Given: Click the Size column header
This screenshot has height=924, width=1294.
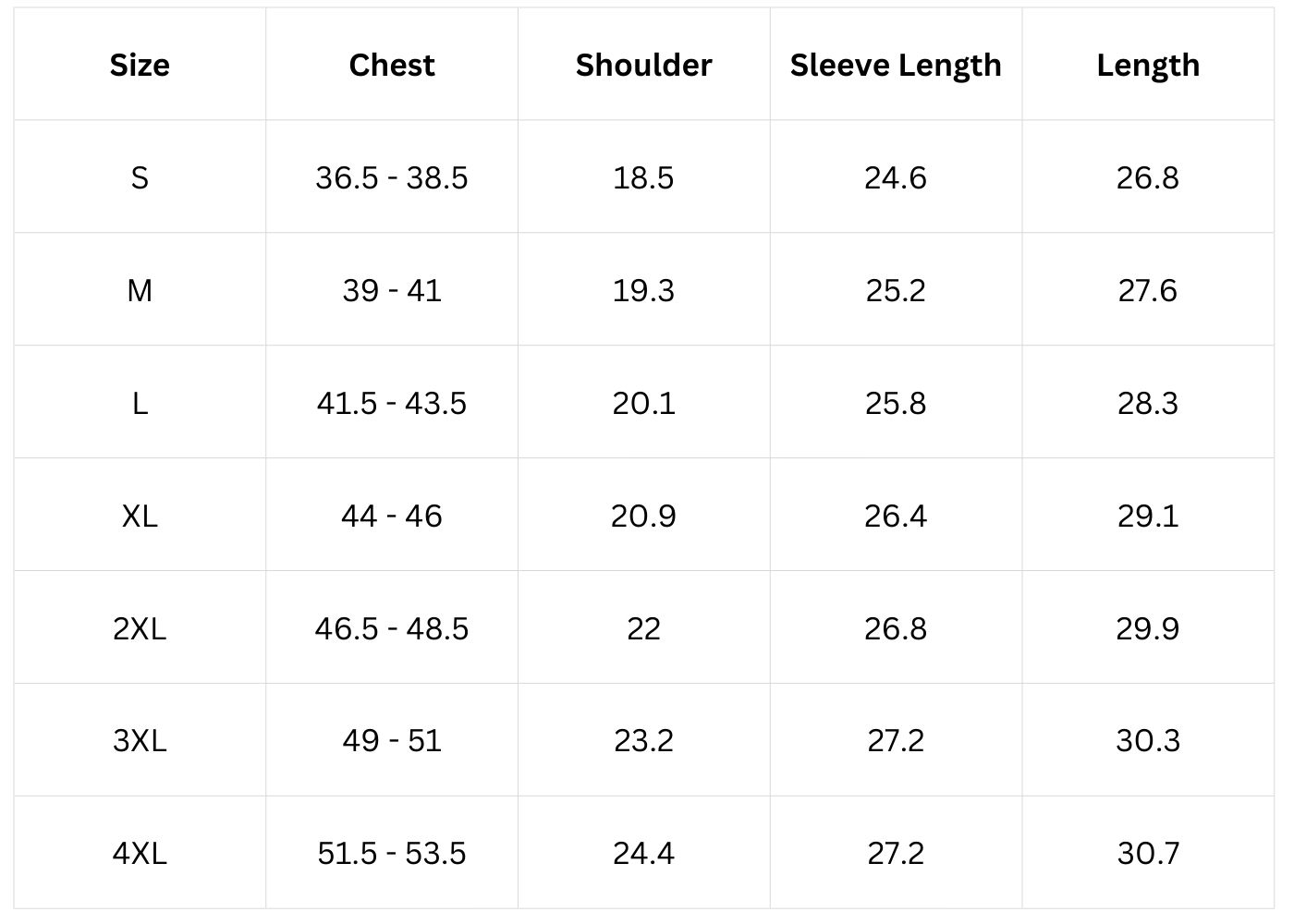Looking at the screenshot, I should pos(140,65).
